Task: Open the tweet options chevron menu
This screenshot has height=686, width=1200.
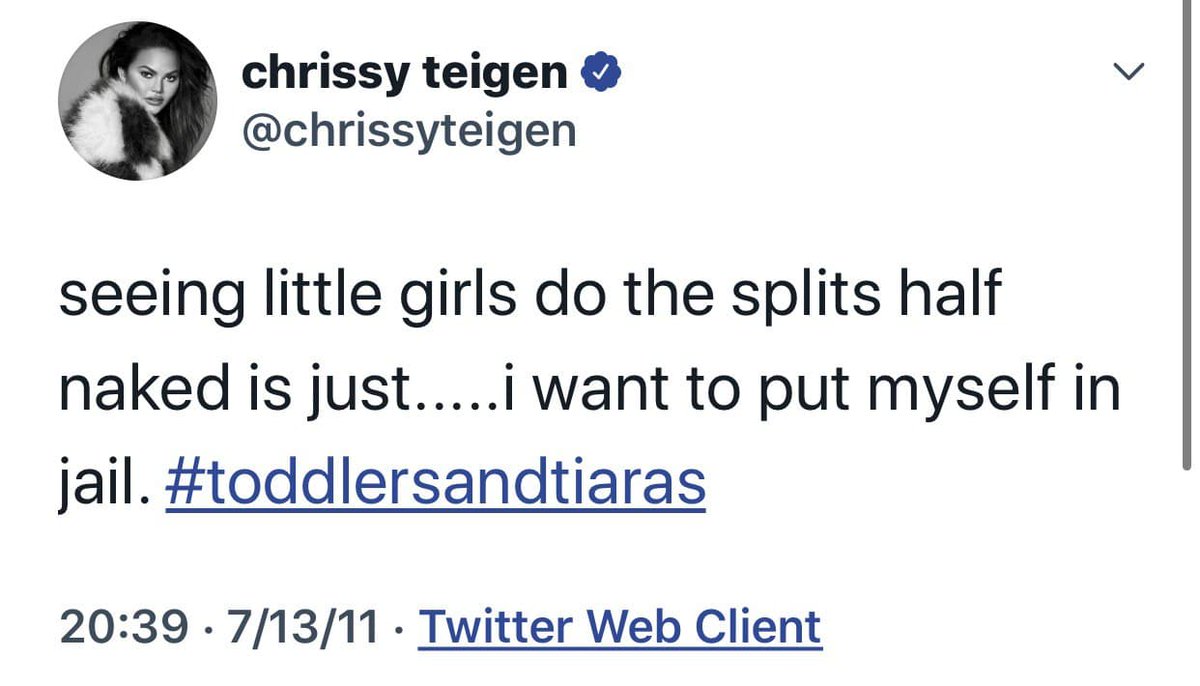Action: (1128, 71)
